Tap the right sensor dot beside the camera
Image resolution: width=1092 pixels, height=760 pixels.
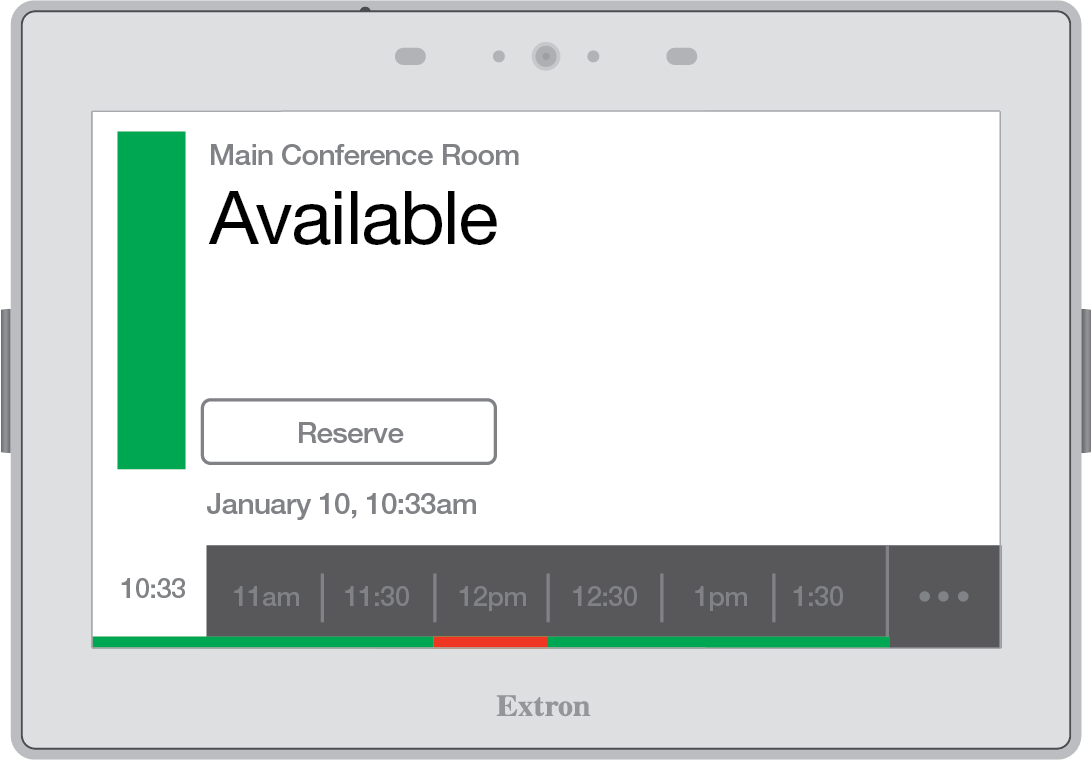click(594, 56)
